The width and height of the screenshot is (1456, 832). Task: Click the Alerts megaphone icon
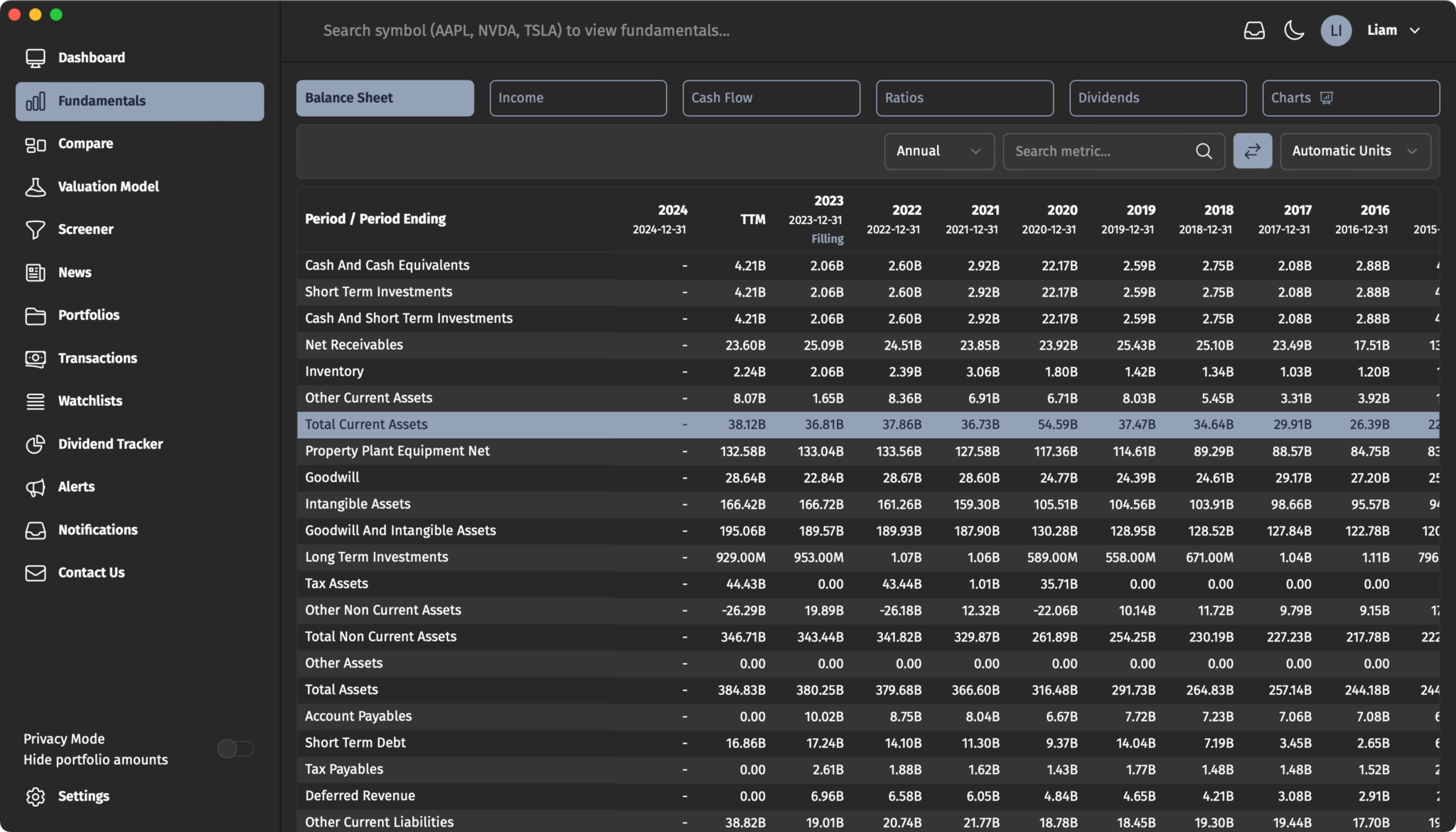35,487
